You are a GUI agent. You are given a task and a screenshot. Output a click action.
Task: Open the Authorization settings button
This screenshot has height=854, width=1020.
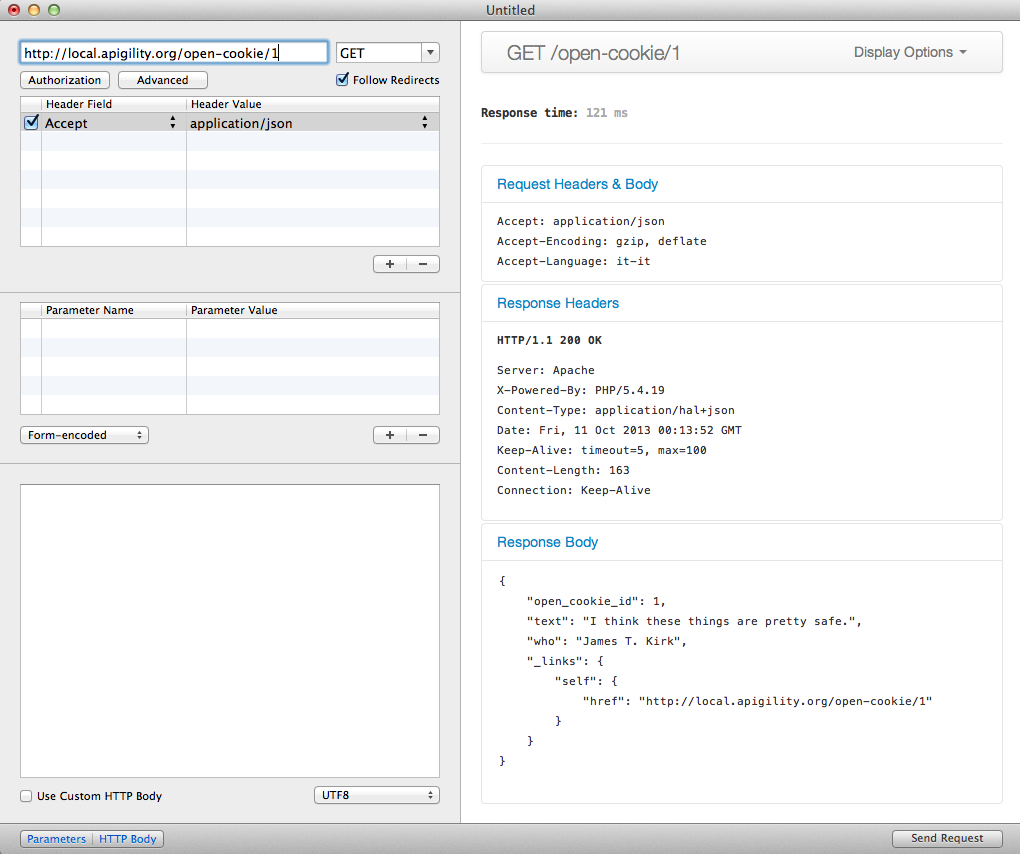(x=64, y=80)
